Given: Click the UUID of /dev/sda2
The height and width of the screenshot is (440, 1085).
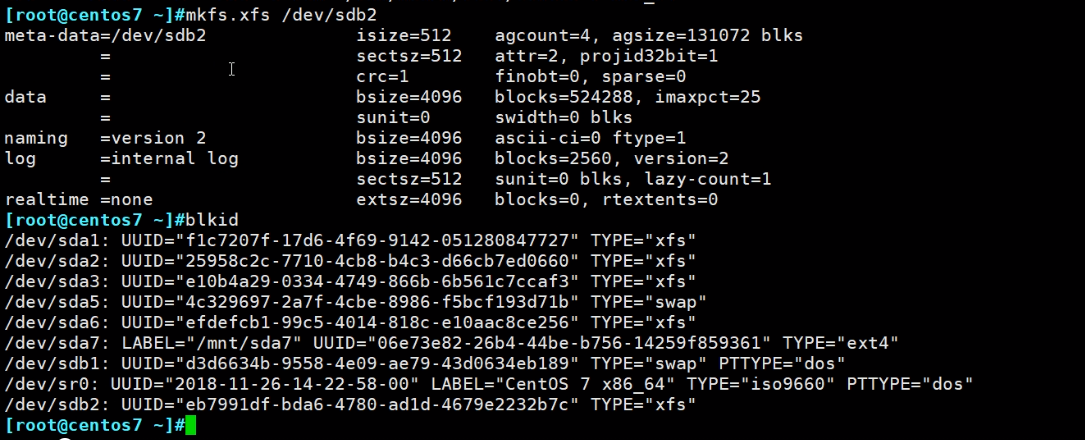Looking at the screenshot, I should click(351, 261).
